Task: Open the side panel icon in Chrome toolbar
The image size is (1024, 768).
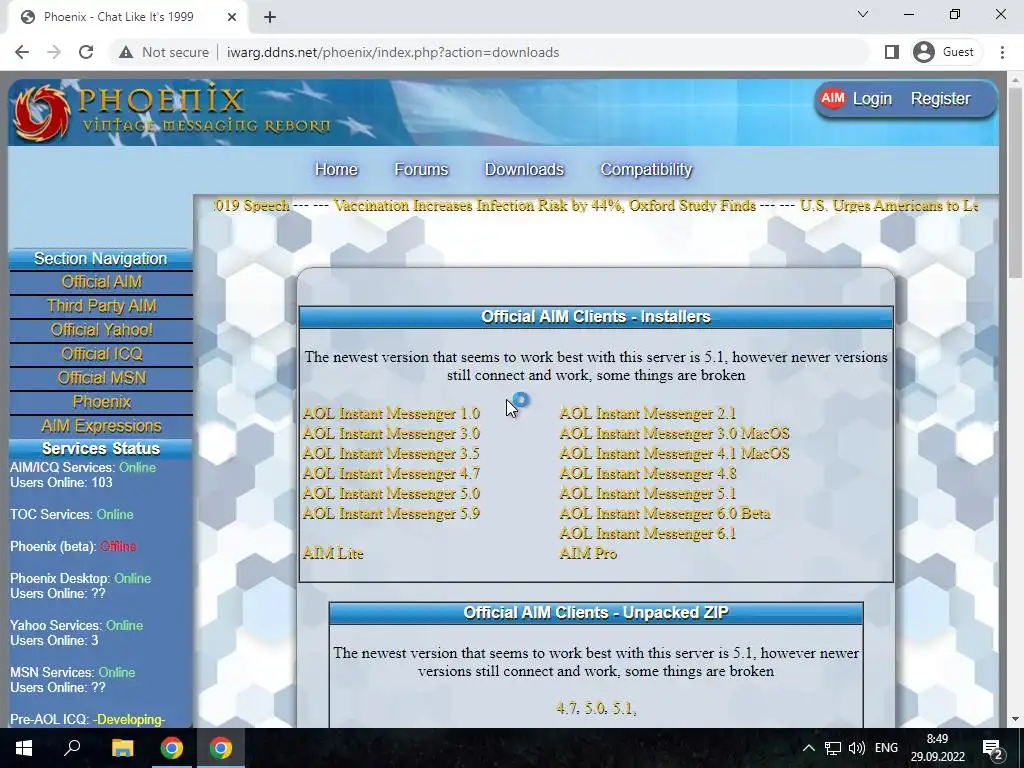Action: tap(891, 52)
